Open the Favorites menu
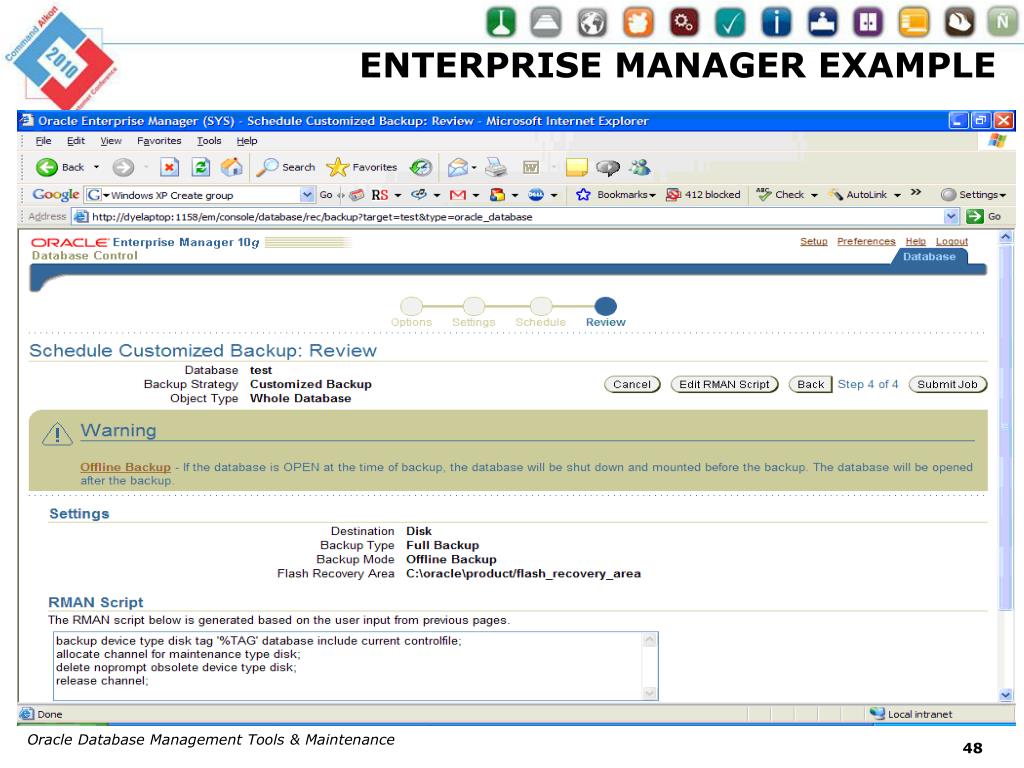The image size is (1024, 768). tap(159, 140)
